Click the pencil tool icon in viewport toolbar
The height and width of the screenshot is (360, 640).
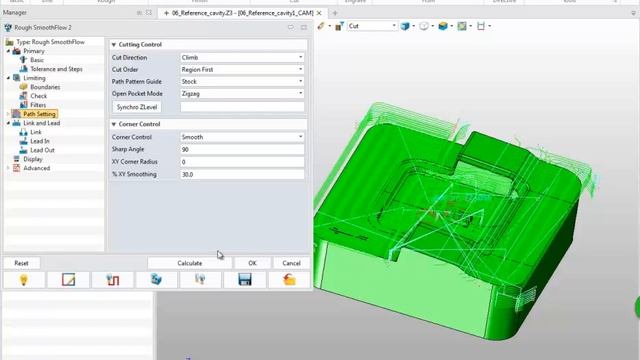coord(321,26)
